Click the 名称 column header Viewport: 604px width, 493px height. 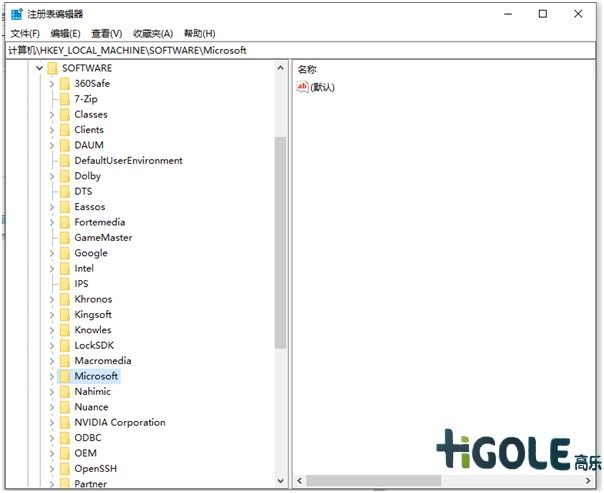tap(307, 69)
